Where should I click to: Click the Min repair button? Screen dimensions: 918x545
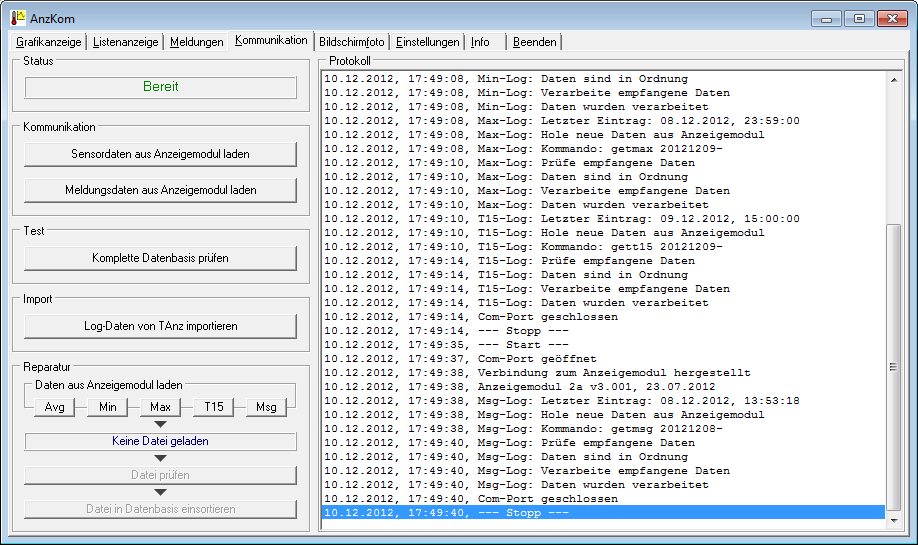tap(107, 407)
